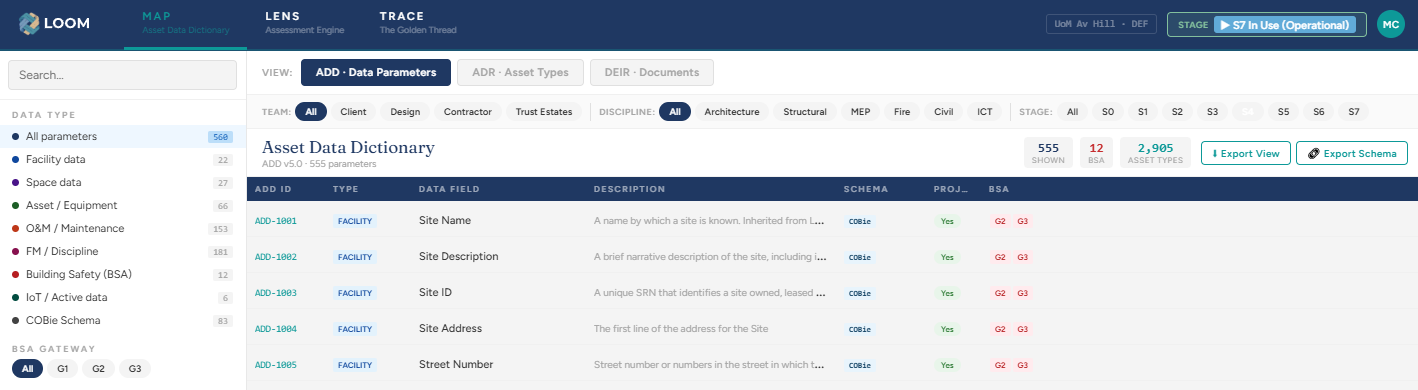Select the All BSA gateway filter
The width and height of the screenshot is (1418, 390).
pyautogui.click(x=28, y=369)
